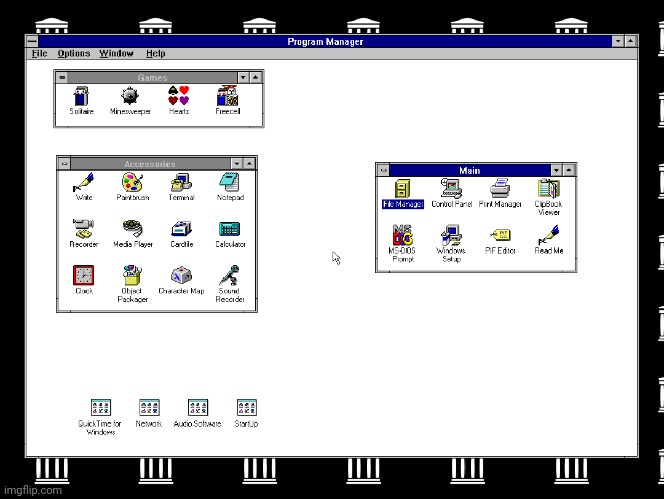The image size is (664, 499).
Task: Minimize the Main group window
Action: (x=556, y=170)
